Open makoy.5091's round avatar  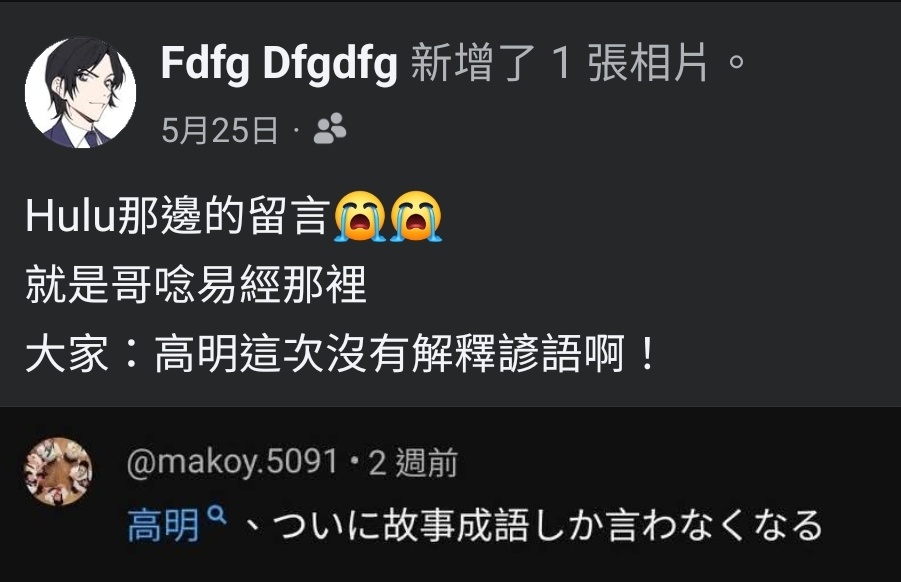click(58, 471)
